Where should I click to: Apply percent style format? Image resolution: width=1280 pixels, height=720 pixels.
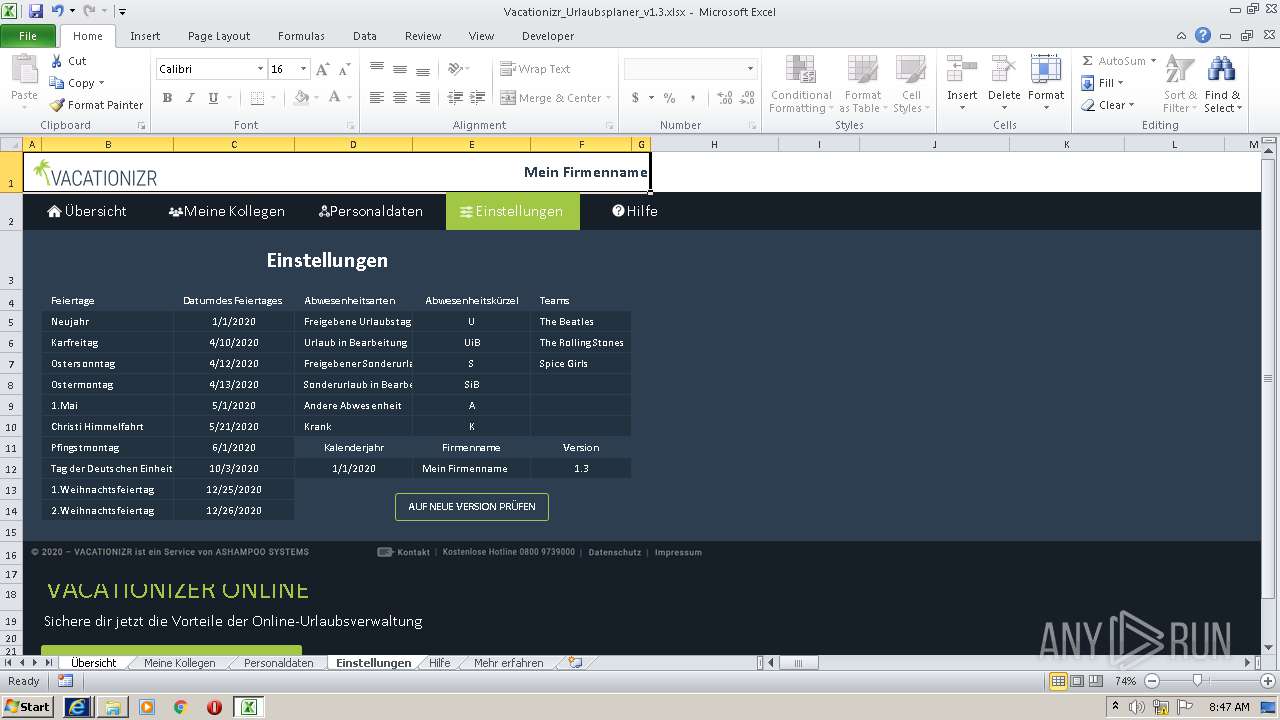pyautogui.click(x=669, y=98)
